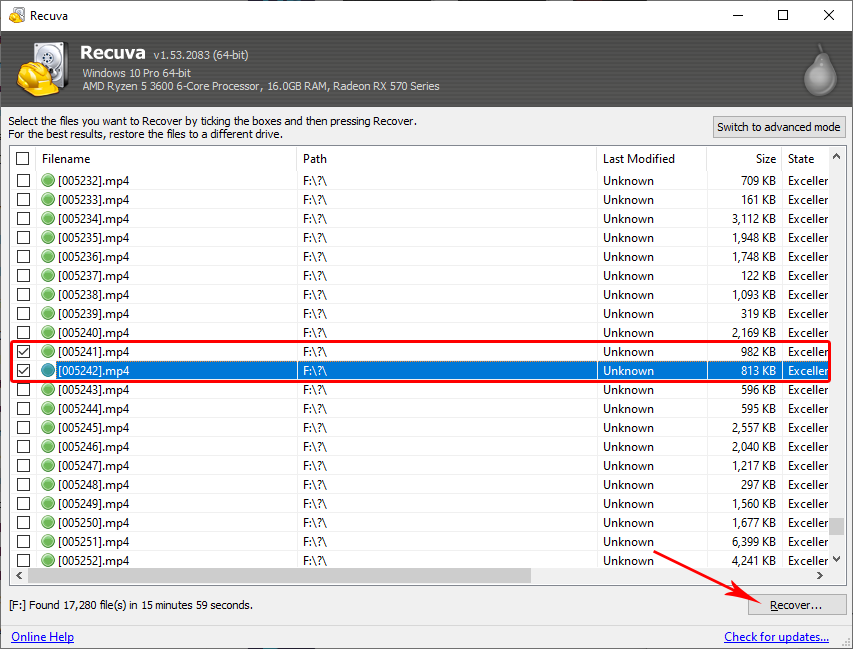The width and height of the screenshot is (853, 649).
Task: Click green status dot for [005240].mp4
Action: click(48, 332)
